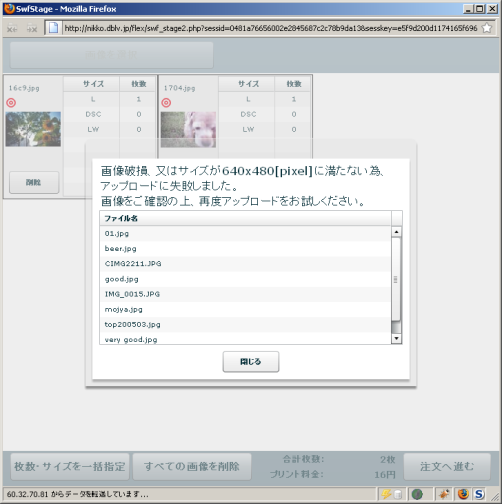Click the red target icon under 16c9.jpg

click(11, 103)
